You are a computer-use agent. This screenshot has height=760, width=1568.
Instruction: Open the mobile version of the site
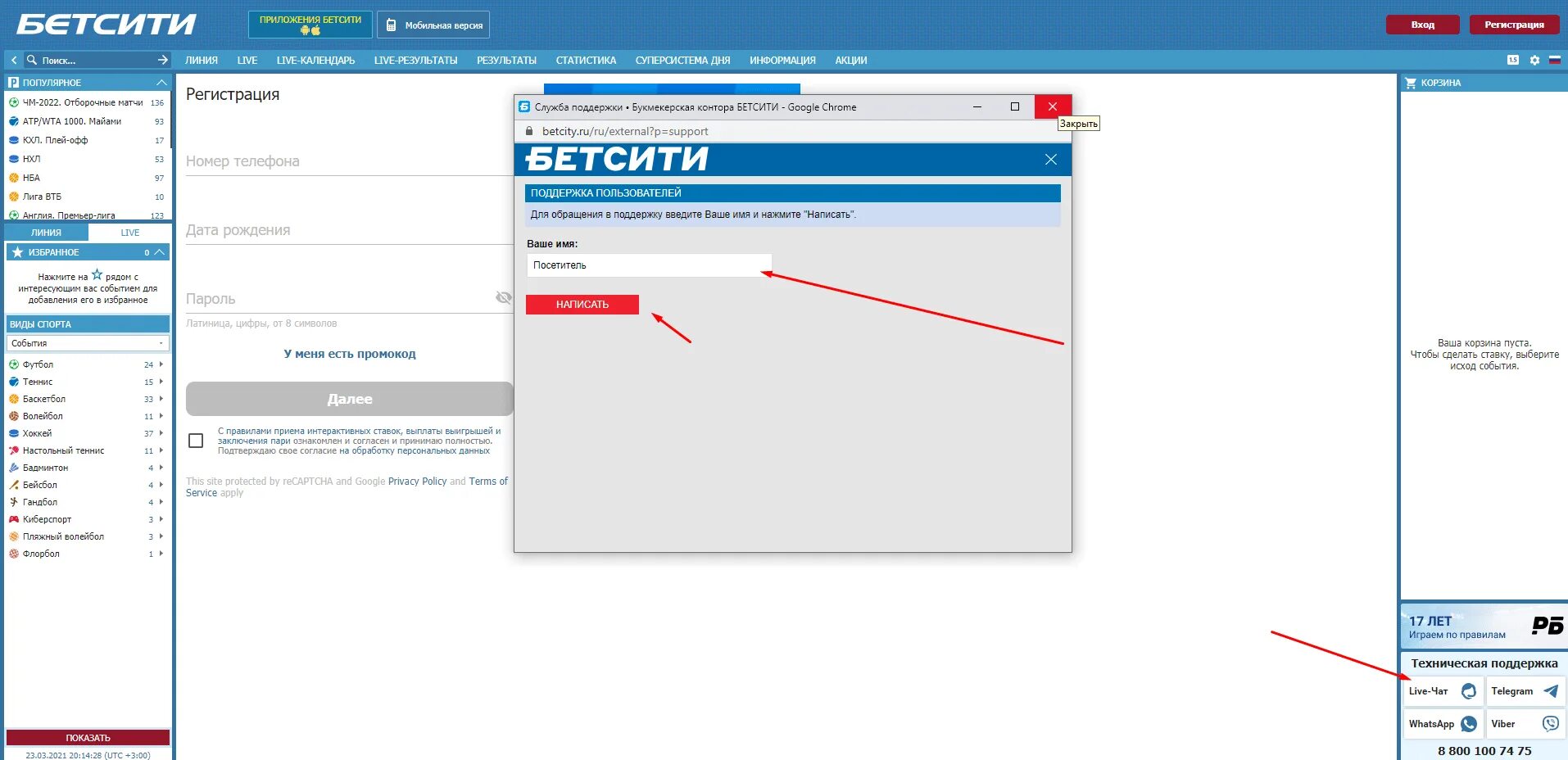433,25
